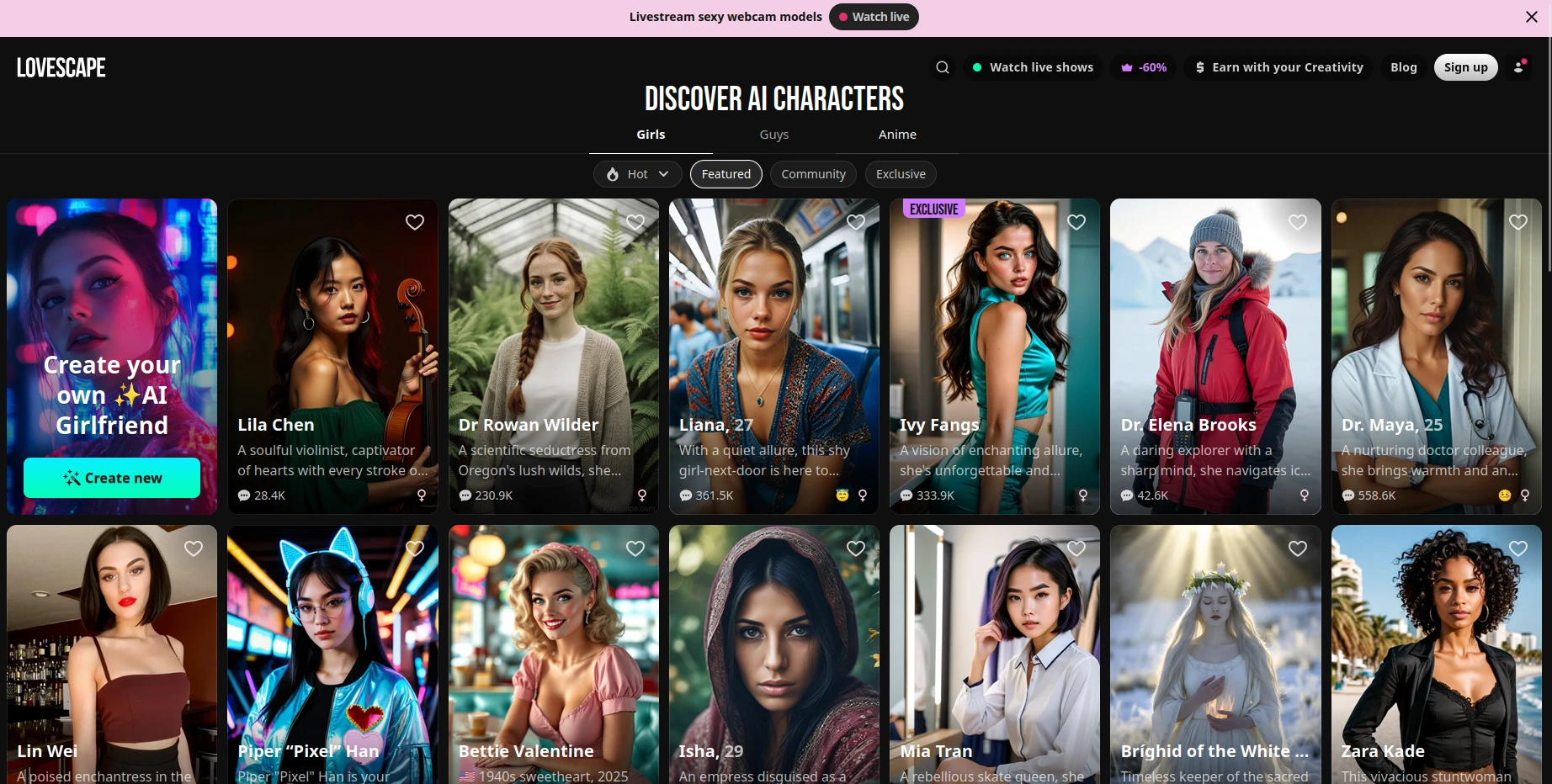Image resolution: width=1552 pixels, height=784 pixels.
Task: Switch to the Guys tab
Action: coord(774,135)
